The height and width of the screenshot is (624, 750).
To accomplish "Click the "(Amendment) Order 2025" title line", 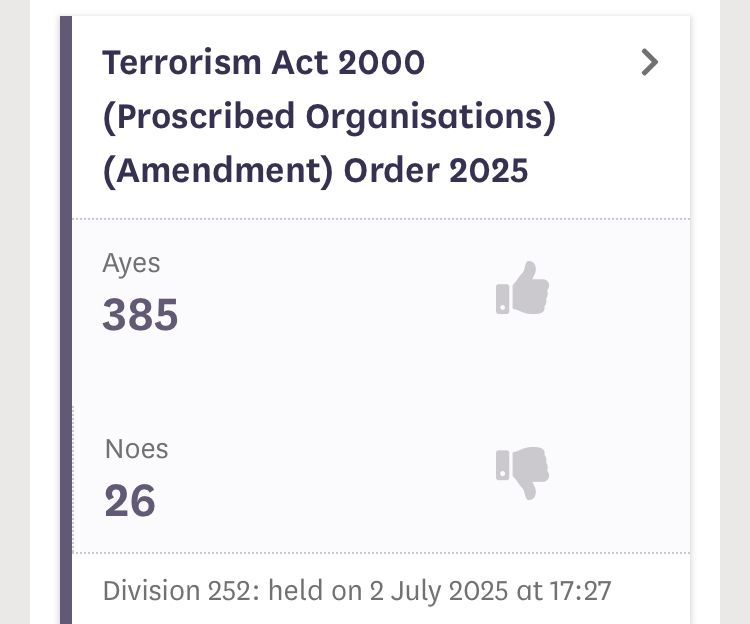I will [315, 171].
